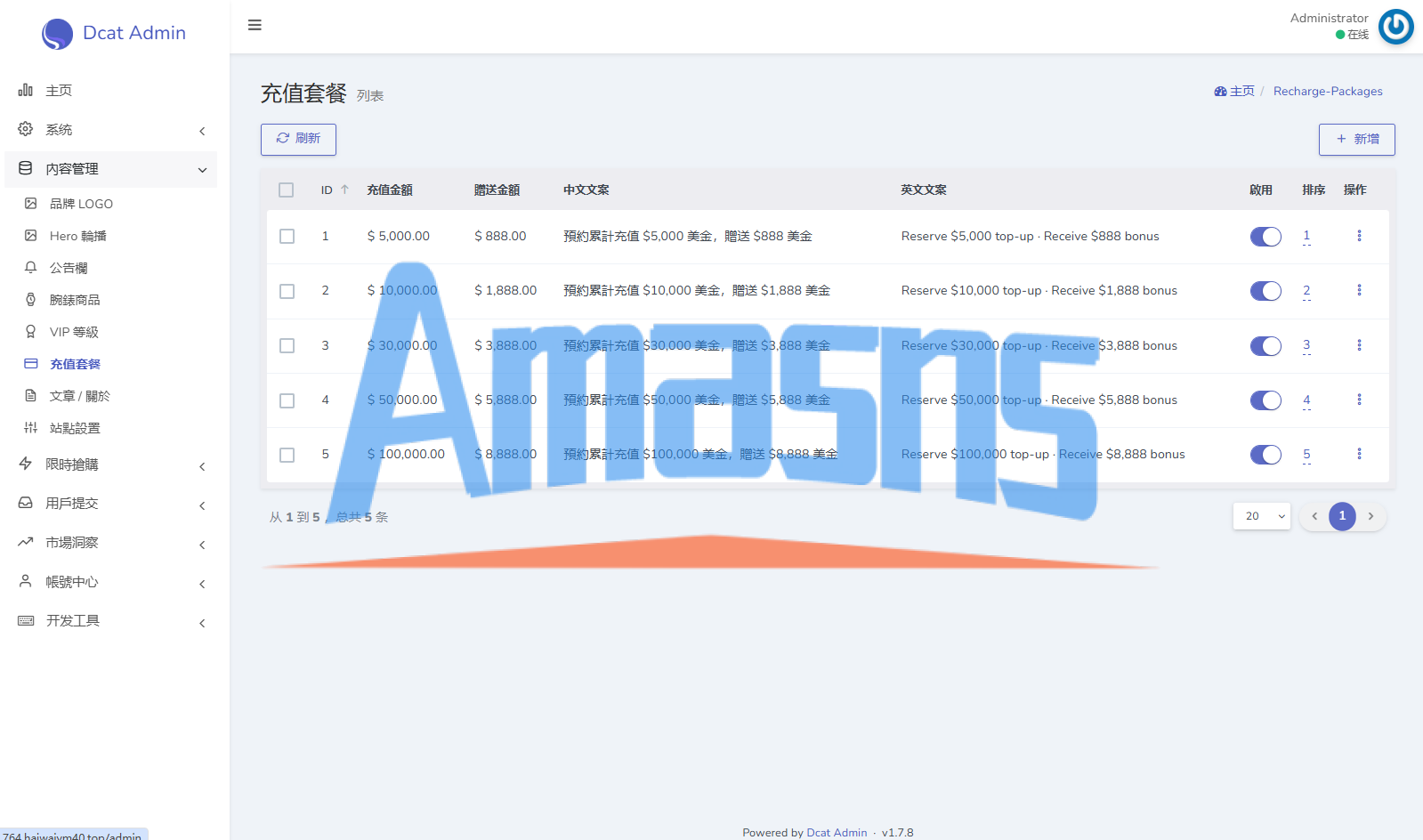Toggle the hamburger sidebar menu icon
Image resolution: width=1423 pixels, height=840 pixels.
coord(255,25)
